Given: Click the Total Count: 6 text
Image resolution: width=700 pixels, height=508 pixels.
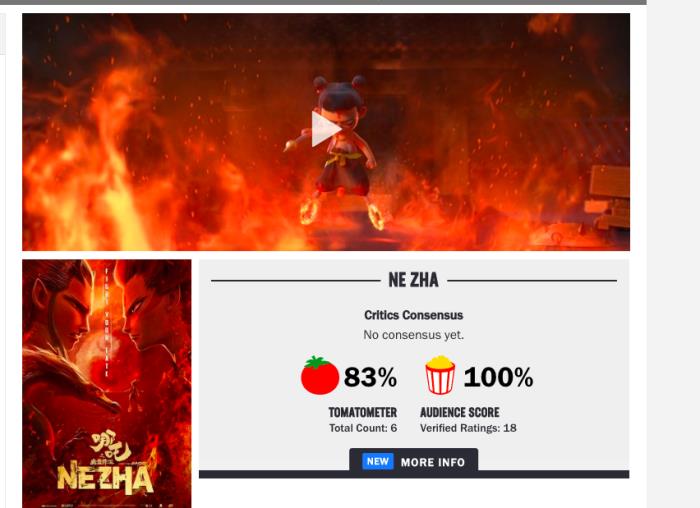Looking at the screenshot, I should click(363, 428).
